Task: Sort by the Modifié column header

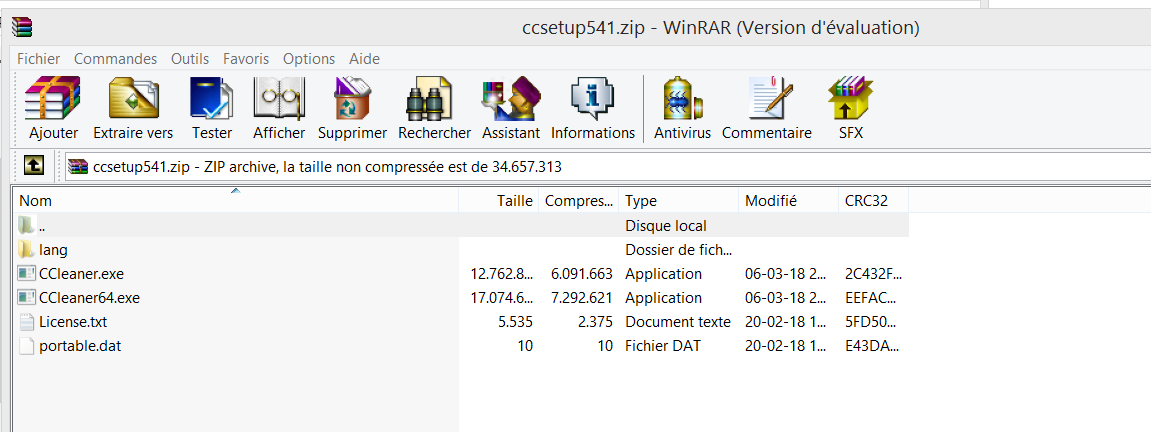Action: coord(788,200)
